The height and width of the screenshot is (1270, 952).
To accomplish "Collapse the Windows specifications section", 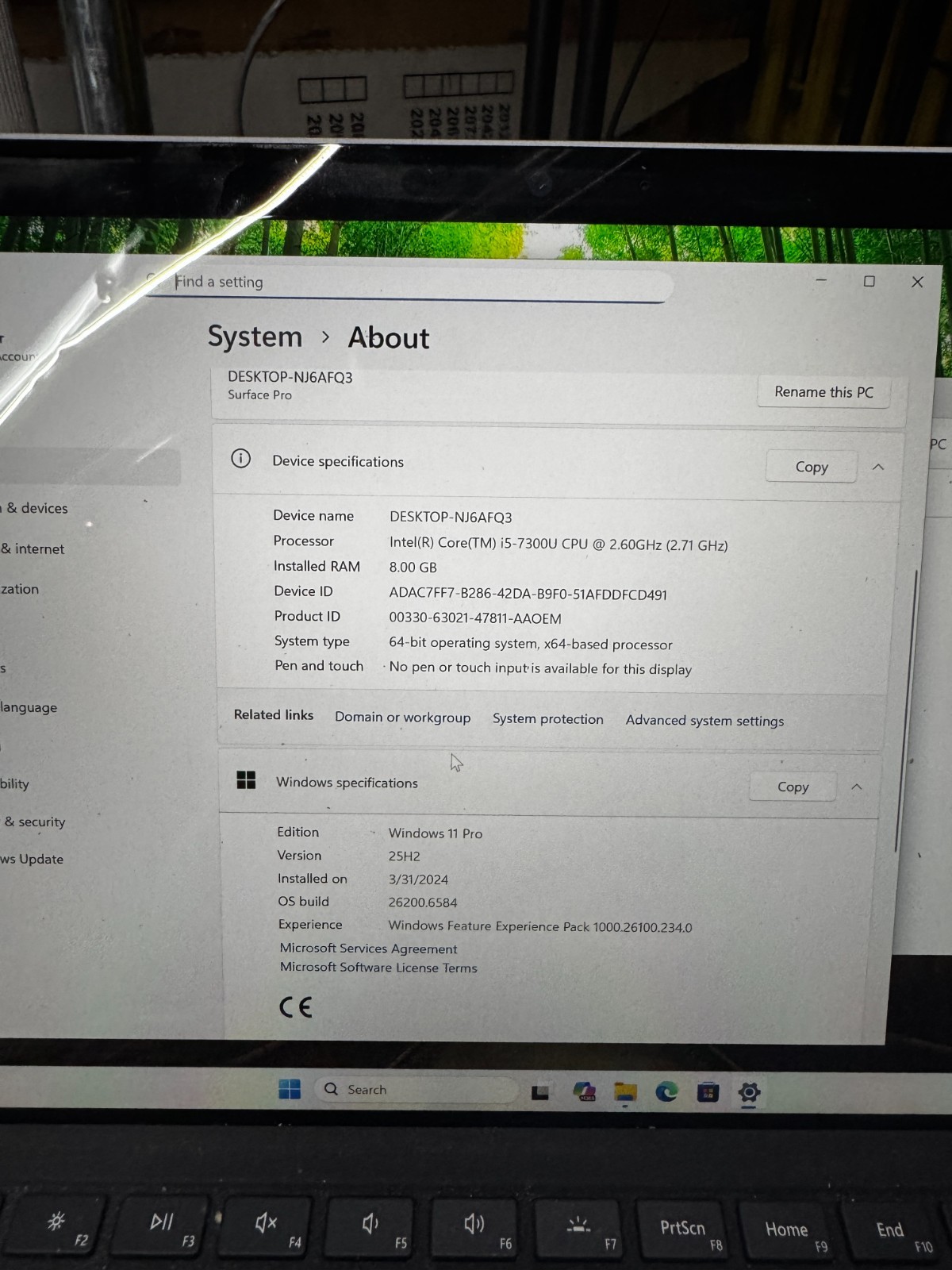I will [857, 787].
